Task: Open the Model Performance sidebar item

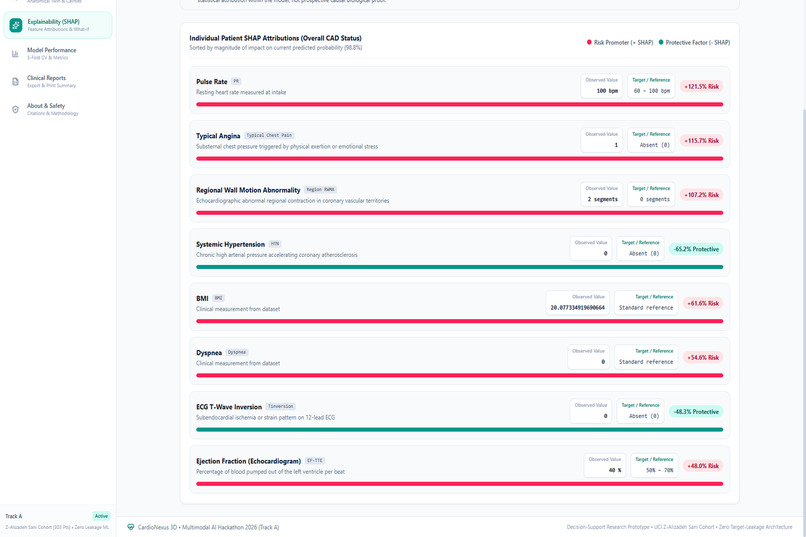Action: [x=58, y=53]
